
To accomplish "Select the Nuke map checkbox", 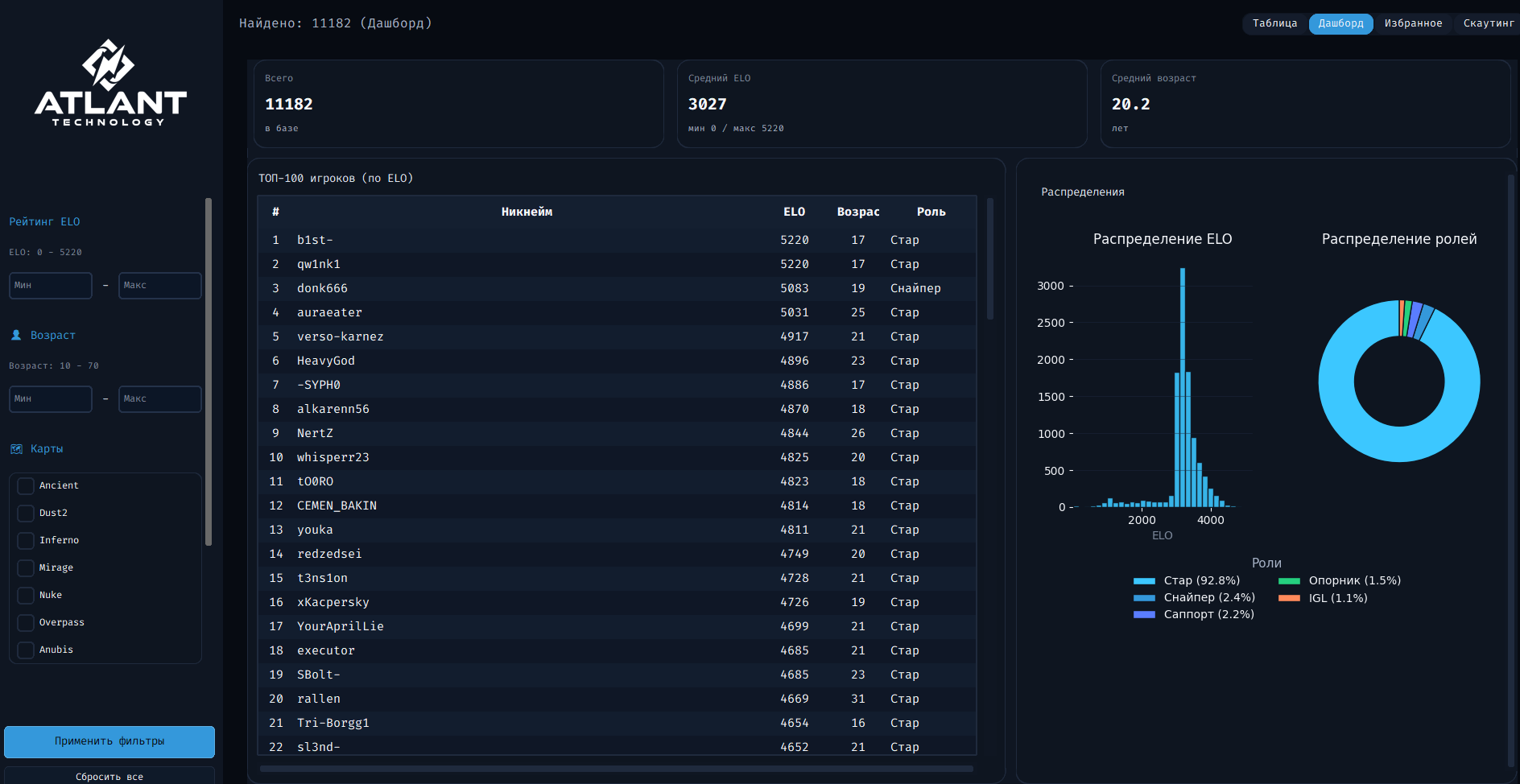I will pos(26,595).
